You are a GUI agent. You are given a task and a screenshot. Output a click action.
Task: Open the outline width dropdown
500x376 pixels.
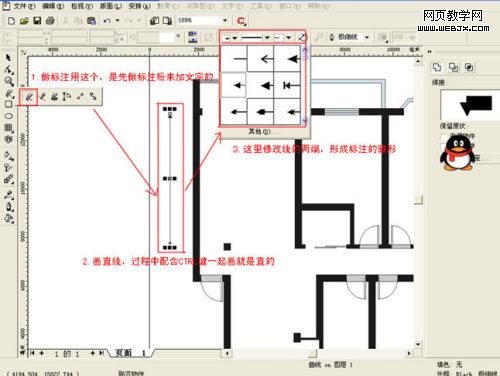pos(367,37)
